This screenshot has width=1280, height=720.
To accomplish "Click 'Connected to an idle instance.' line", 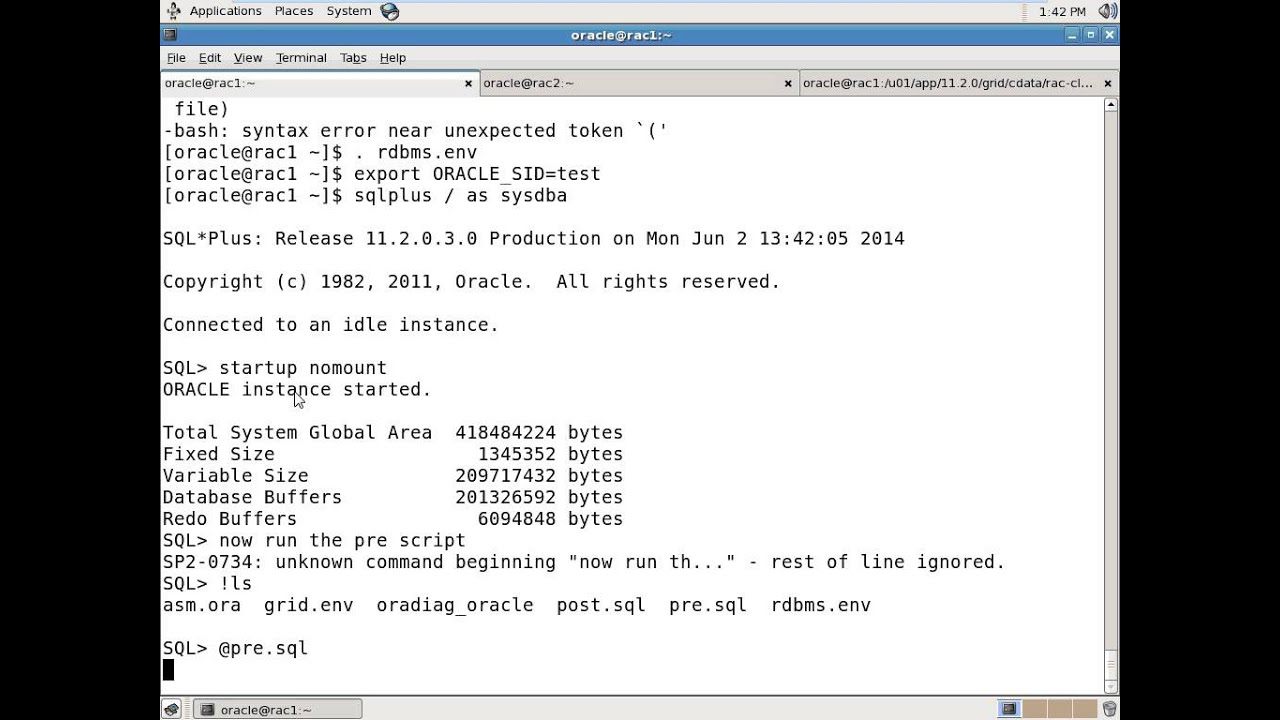I will [331, 325].
